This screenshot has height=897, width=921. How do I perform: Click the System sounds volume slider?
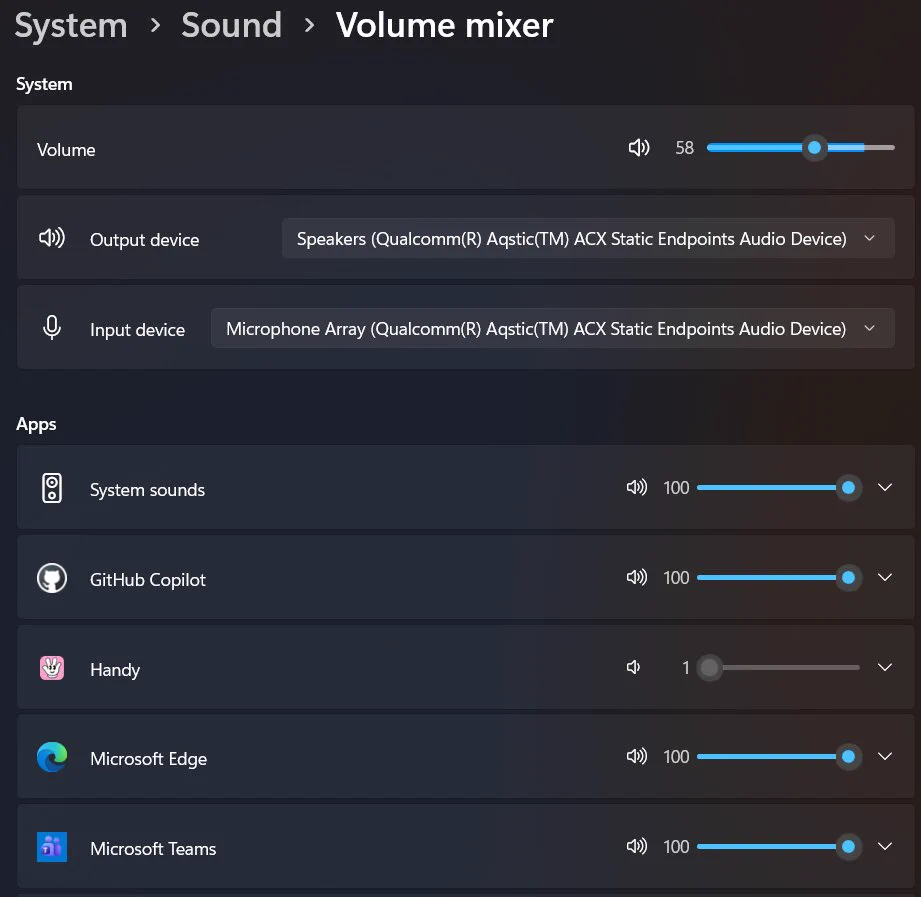[778, 487]
